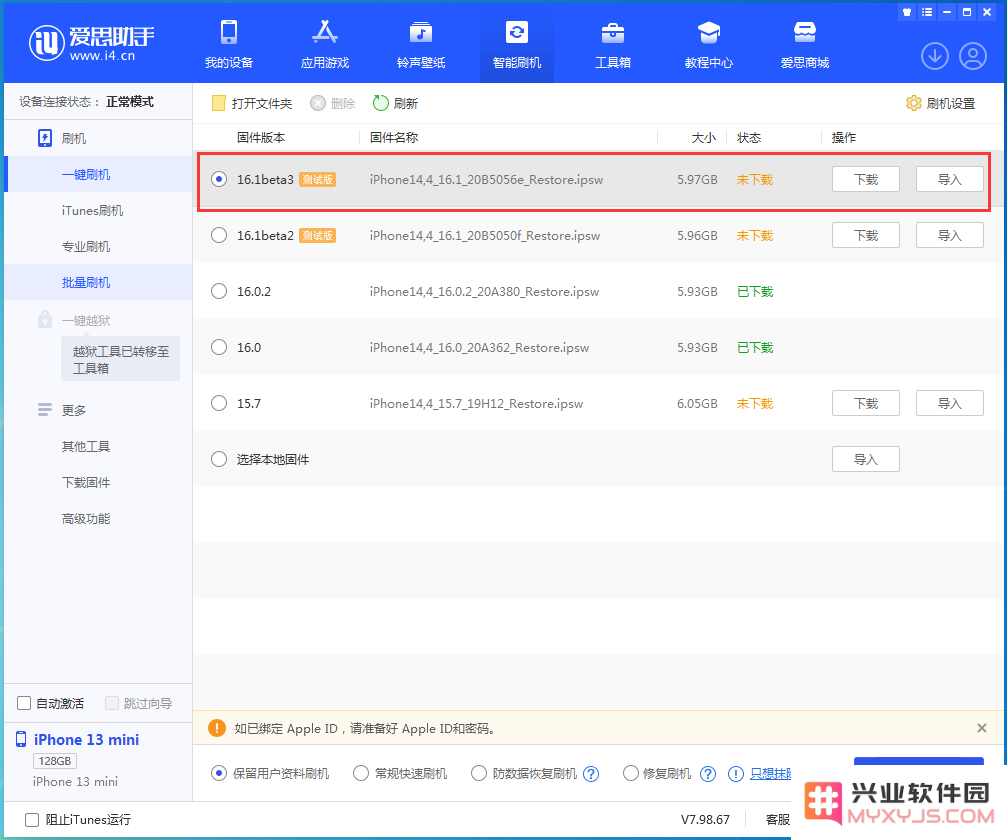Sort by the 大小 column header
This screenshot has height=840, width=1007.
(703, 137)
